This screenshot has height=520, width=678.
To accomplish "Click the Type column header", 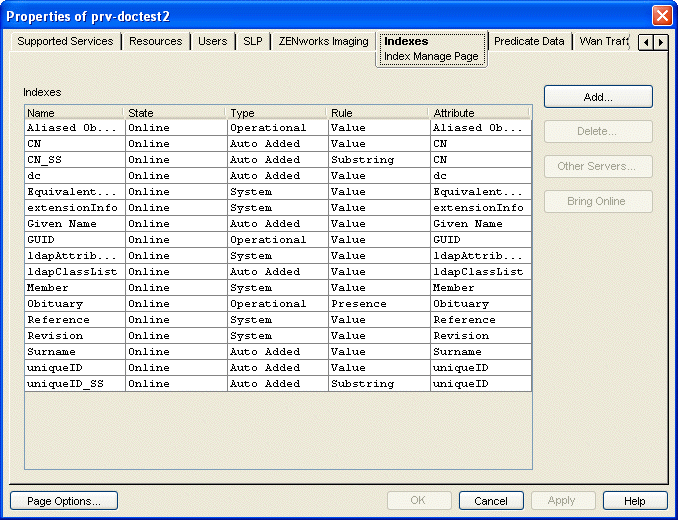I will 276,113.
